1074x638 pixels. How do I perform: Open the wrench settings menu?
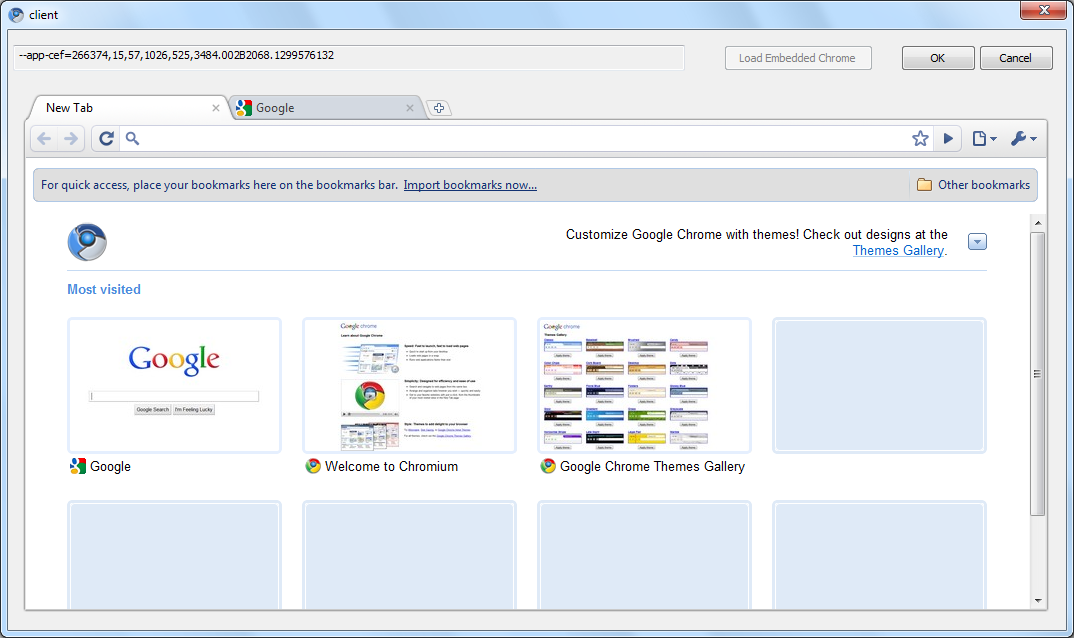tap(1023, 139)
